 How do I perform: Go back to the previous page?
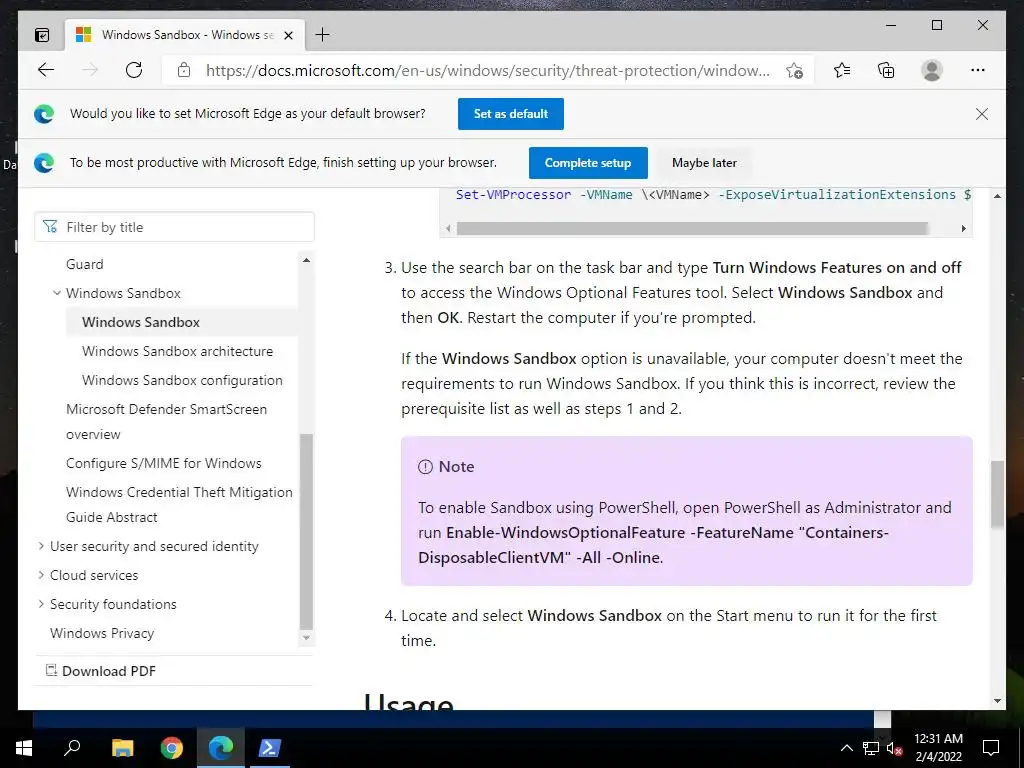click(x=46, y=71)
